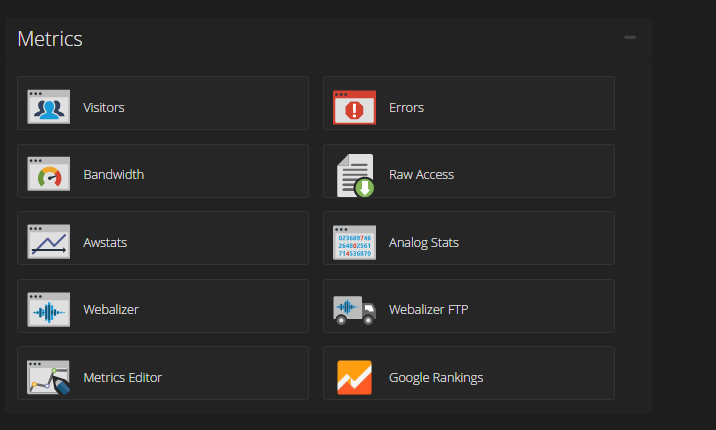Click the Metrics section heading
Image resolution: width=716 pixels, height=430 pixels.
[x=50, y=39]
